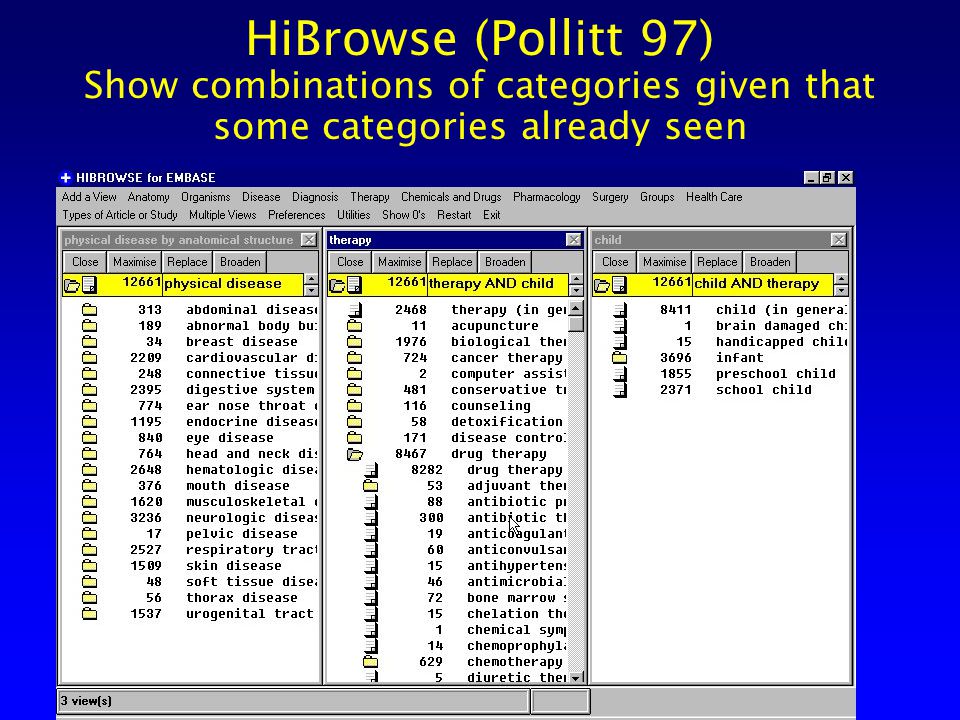Open the Multiple Views menu
Viewport: 960px width, 720px height.
[x=223, y=215]
